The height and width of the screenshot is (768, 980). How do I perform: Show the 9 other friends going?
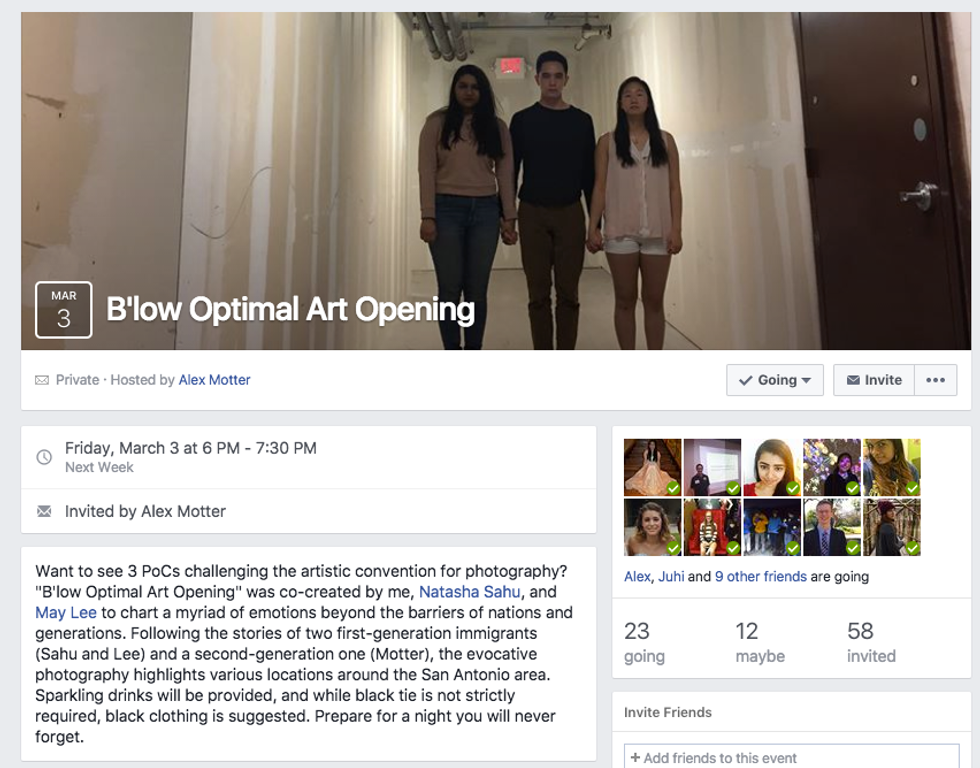(761, 576)
